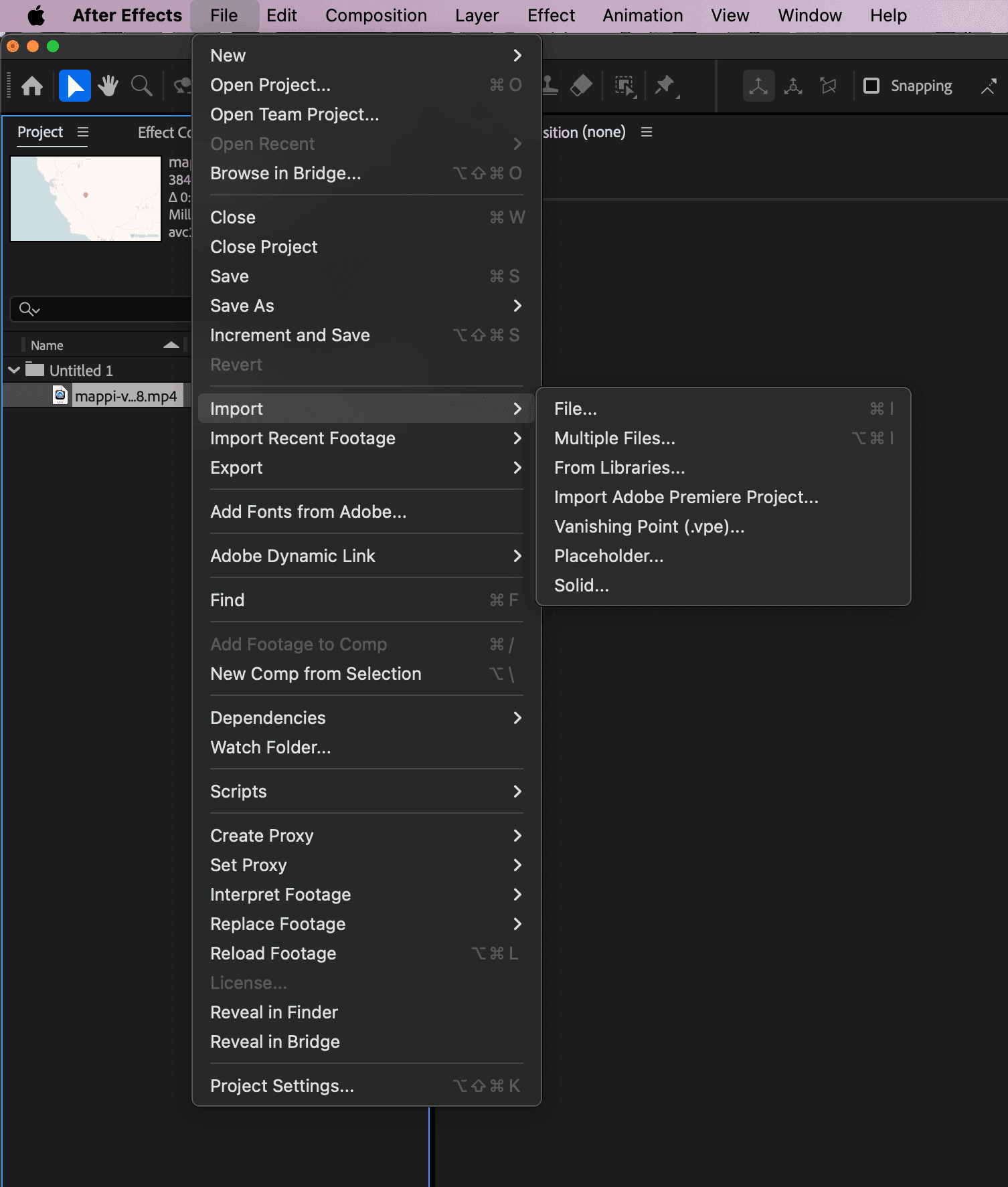Click the snapping options icon right of Snapping
Image resolution: width=1008 pixels, height=1187 pixels.
tap(988, 86)
